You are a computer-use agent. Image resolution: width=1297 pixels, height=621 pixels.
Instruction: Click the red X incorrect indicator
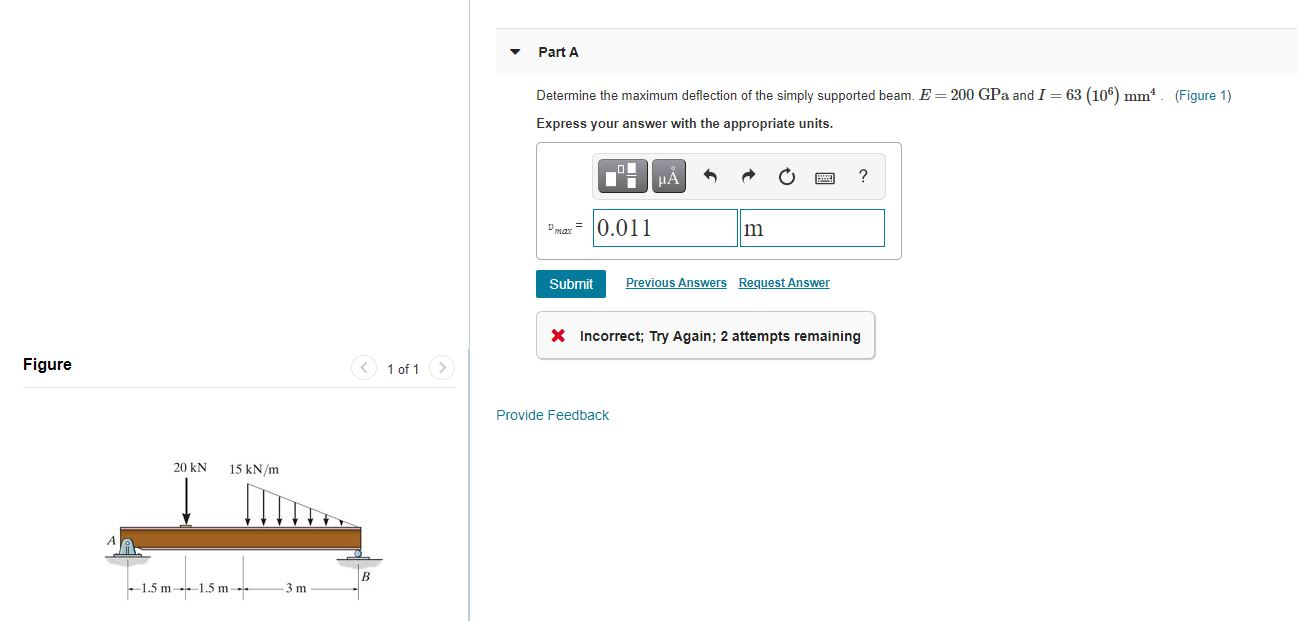point(559,335)
